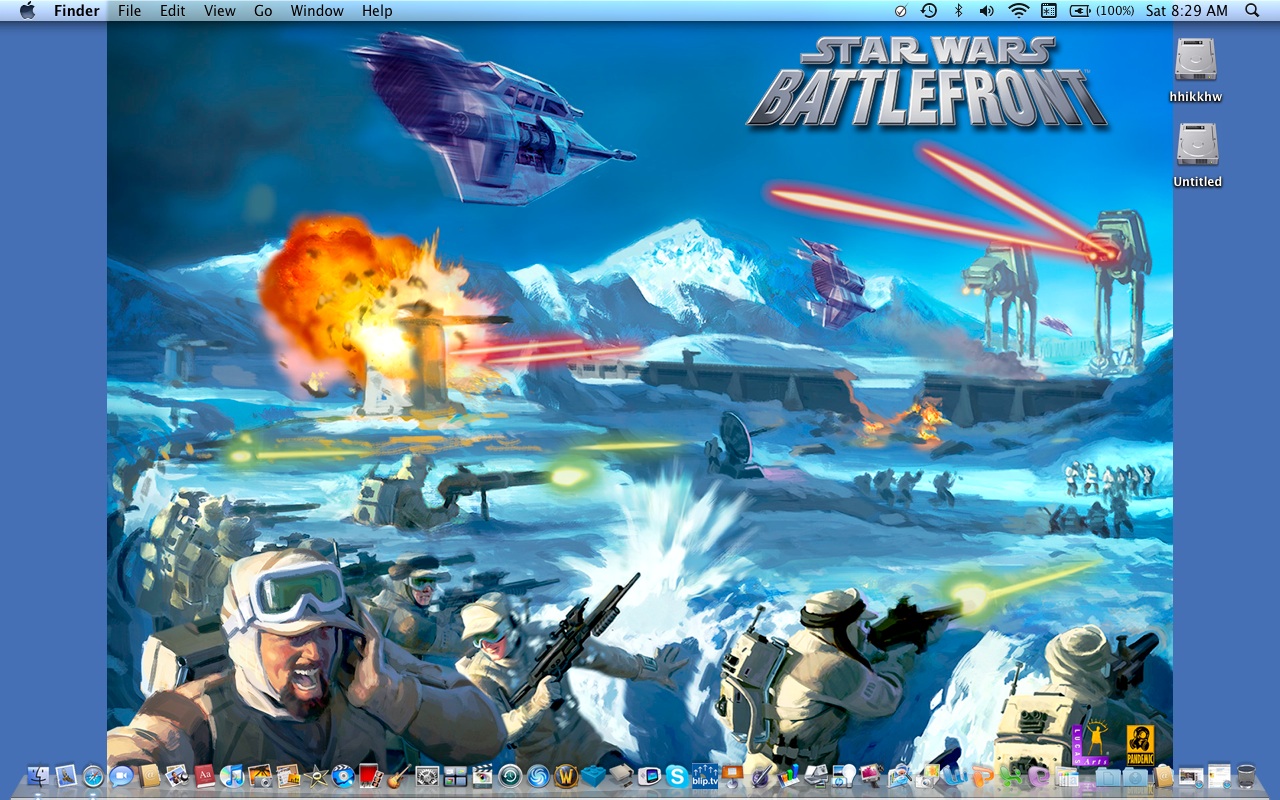Launch Photo Booth from the Dock

tap(371, 776)
